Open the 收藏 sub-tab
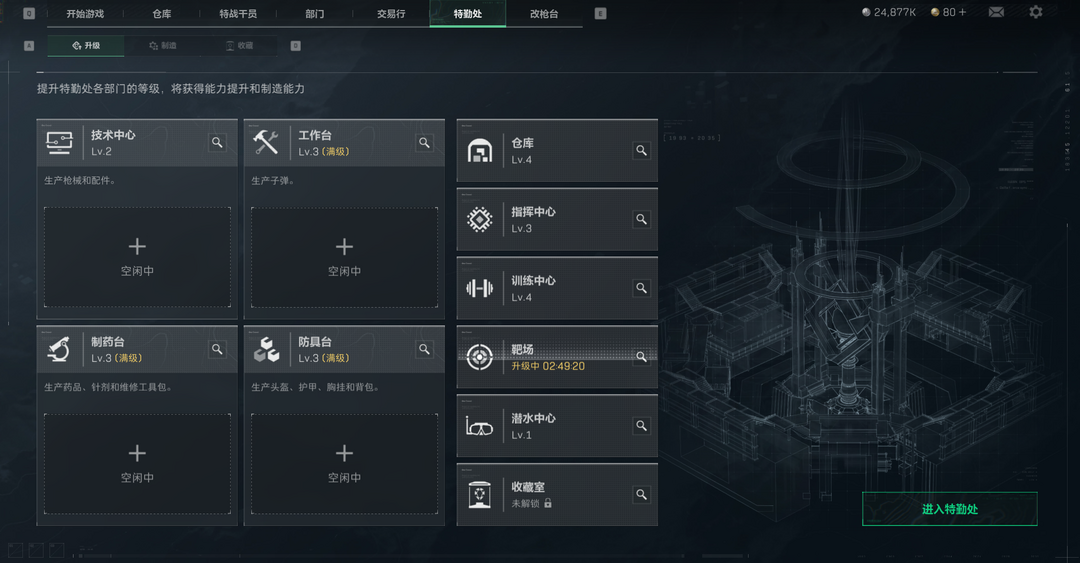The width and height of the screenshot is (1080, 563). pos(240,45)
